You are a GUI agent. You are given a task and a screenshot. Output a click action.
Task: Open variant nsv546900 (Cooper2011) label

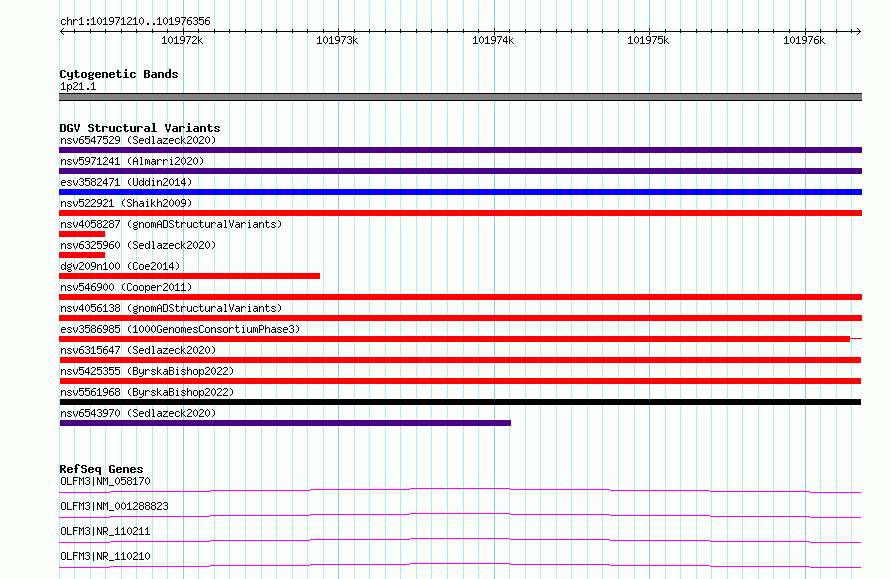tap(126, 287)
